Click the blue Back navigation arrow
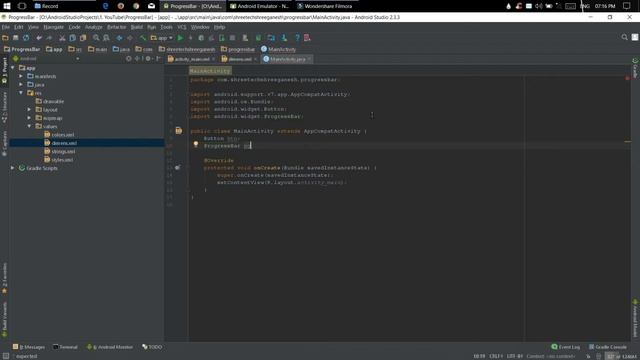640x360 pixels. (x=119, y=38)
